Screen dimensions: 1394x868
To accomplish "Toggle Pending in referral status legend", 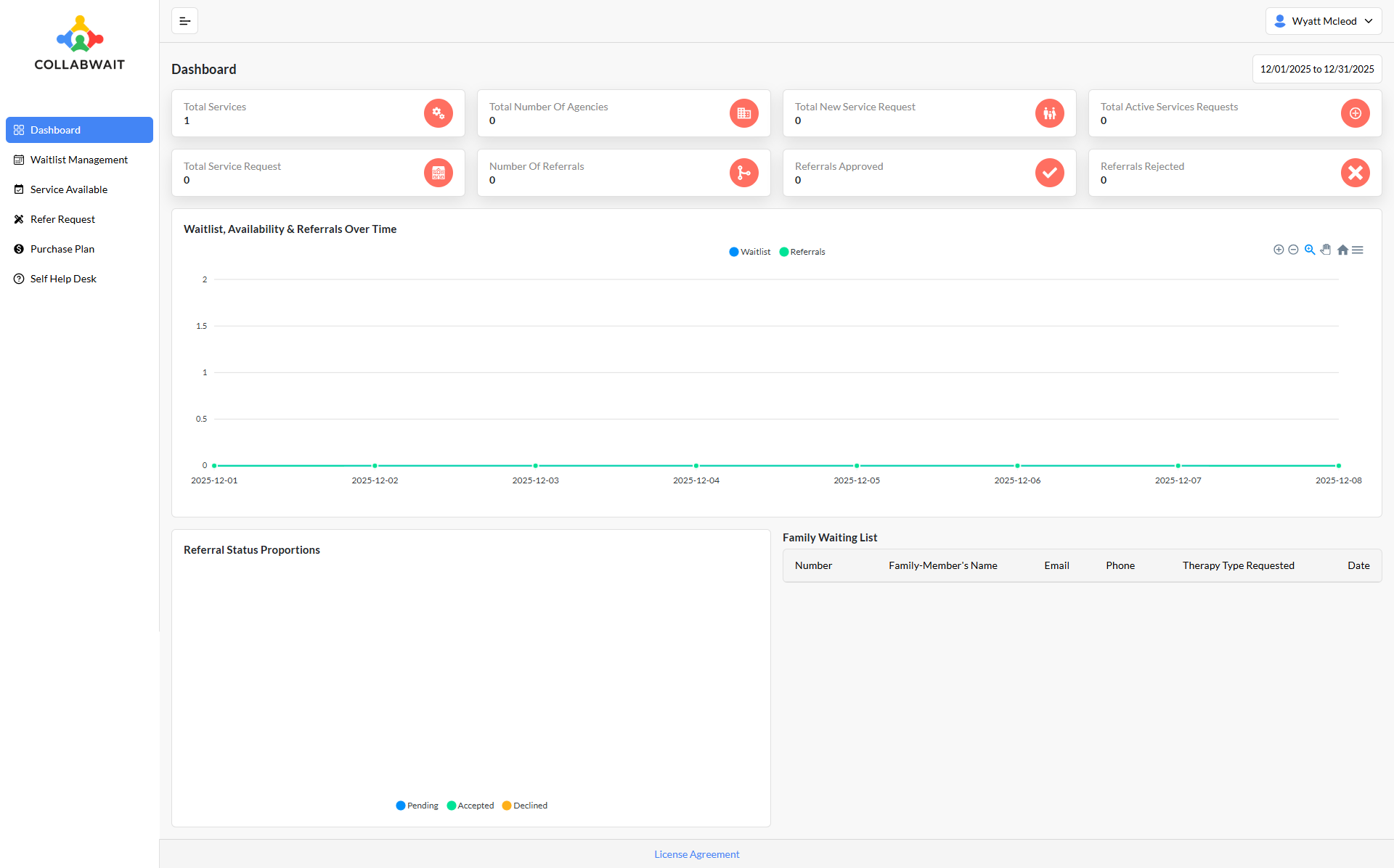I will pyautogui.click(x=417, y=806).
